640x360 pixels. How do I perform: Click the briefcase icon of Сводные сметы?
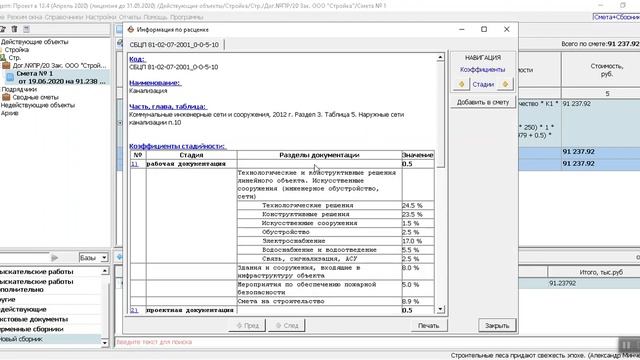[x=6, y=97]
